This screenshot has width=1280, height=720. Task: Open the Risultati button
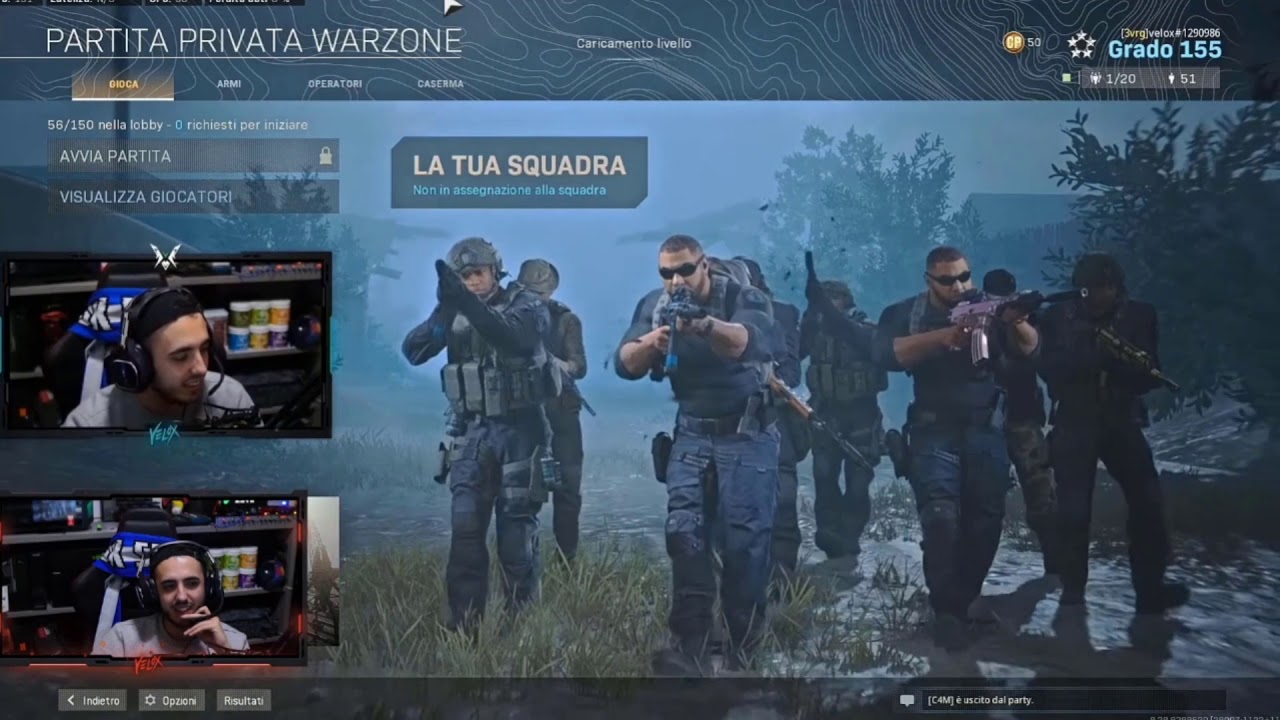click(244, 701)
